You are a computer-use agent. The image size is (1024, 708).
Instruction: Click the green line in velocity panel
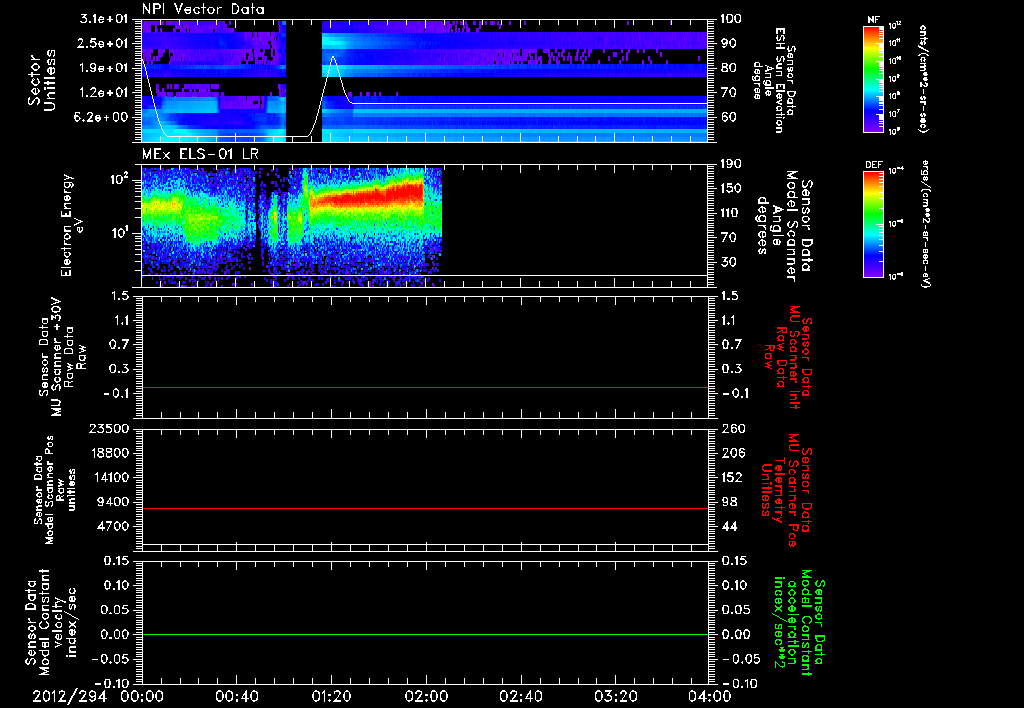[x=424, y=634]
